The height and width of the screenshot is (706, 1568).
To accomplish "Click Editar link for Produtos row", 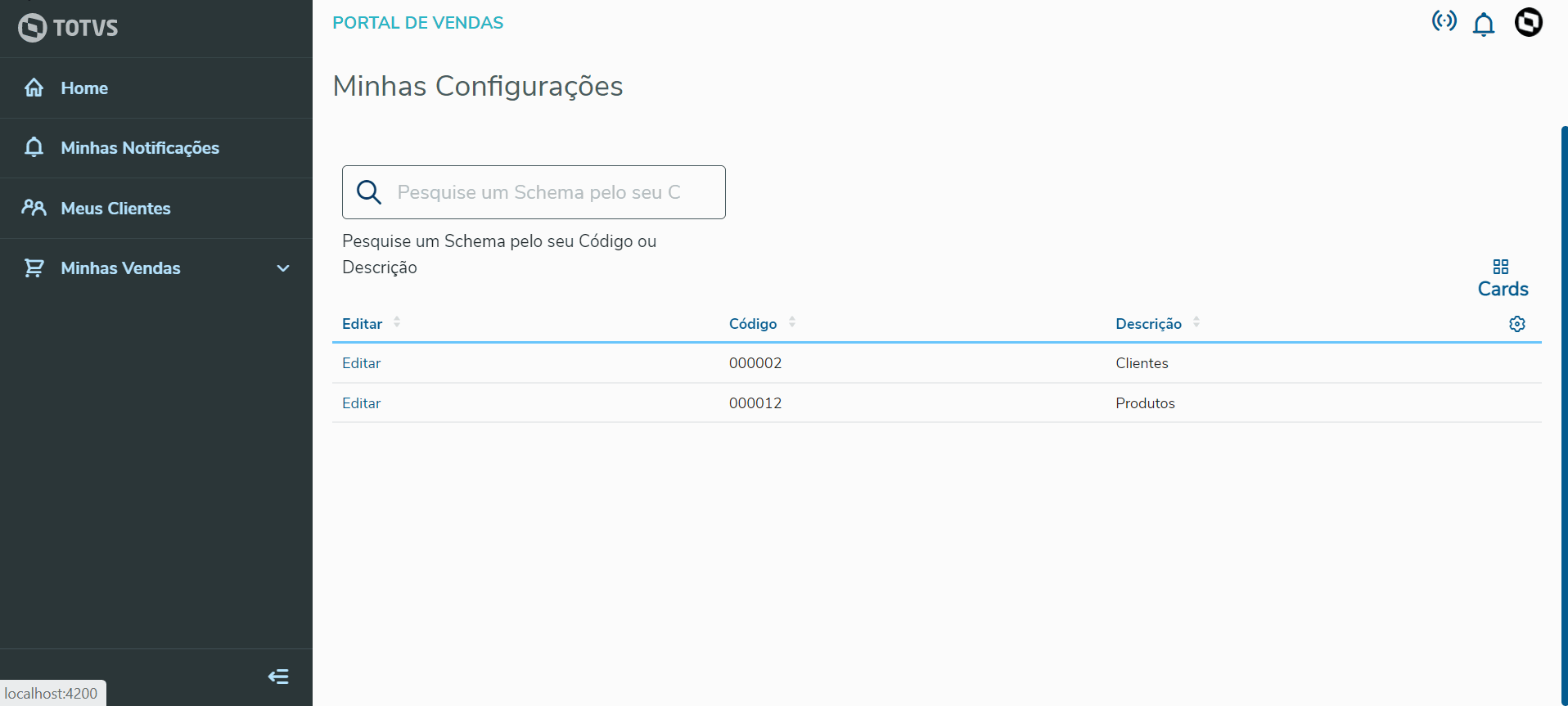I will pos(361,403).
